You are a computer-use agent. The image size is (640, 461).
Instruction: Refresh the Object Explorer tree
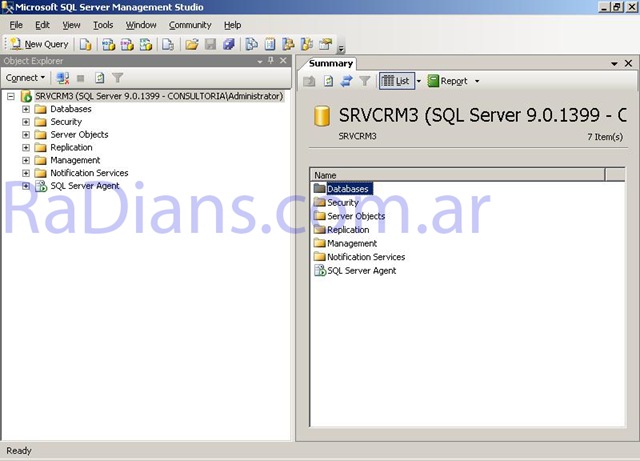99,77
